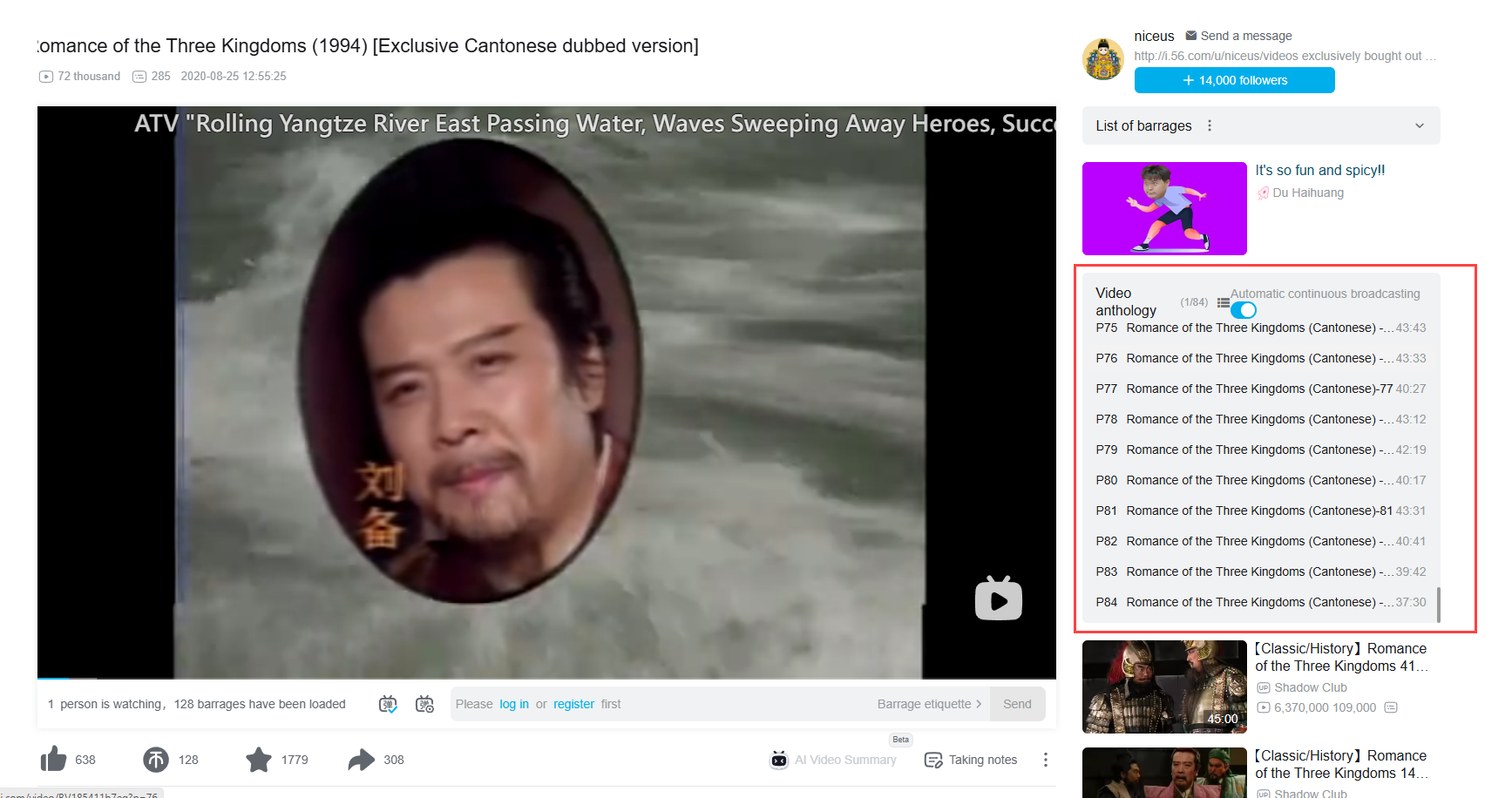Click the niceus uploader avatar
This screenshot has width=1512, height=798.
point(1103,59)
